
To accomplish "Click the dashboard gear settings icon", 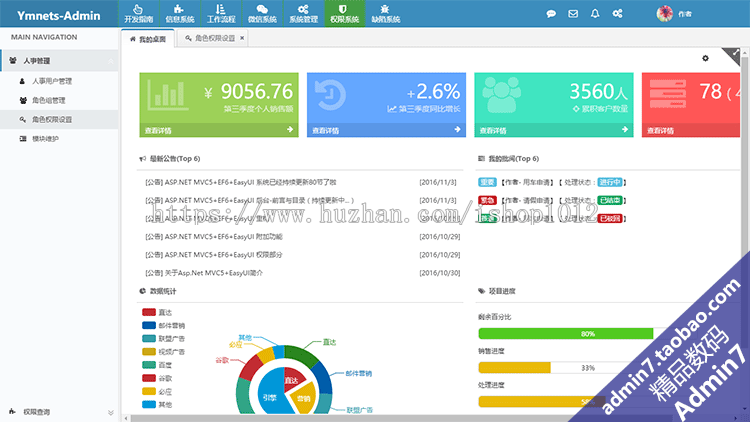I will coord(705,58).
